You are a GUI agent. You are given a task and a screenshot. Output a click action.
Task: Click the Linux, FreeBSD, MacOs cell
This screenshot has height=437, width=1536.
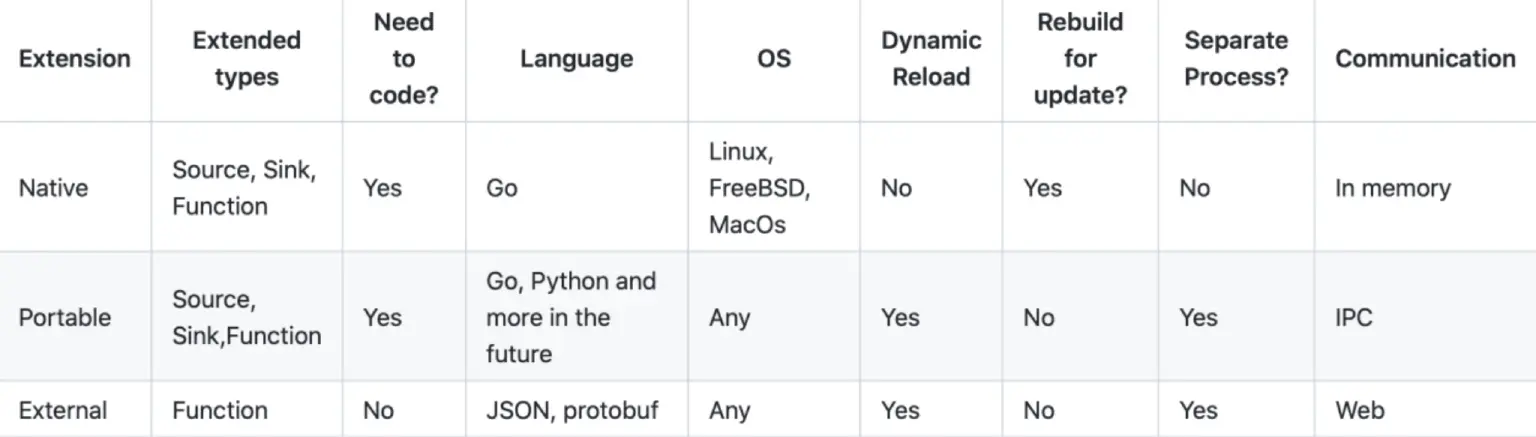tap(759, 188)
